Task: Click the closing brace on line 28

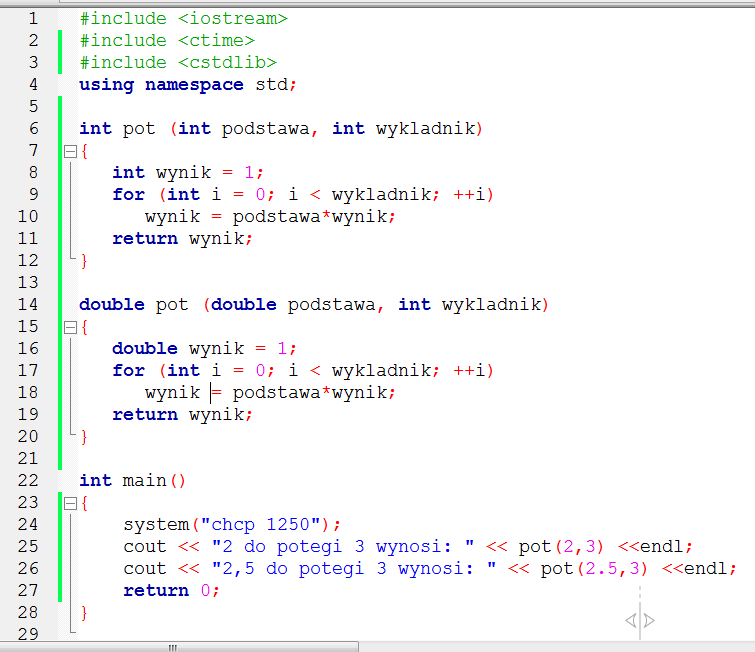Action: pos(84,613)
